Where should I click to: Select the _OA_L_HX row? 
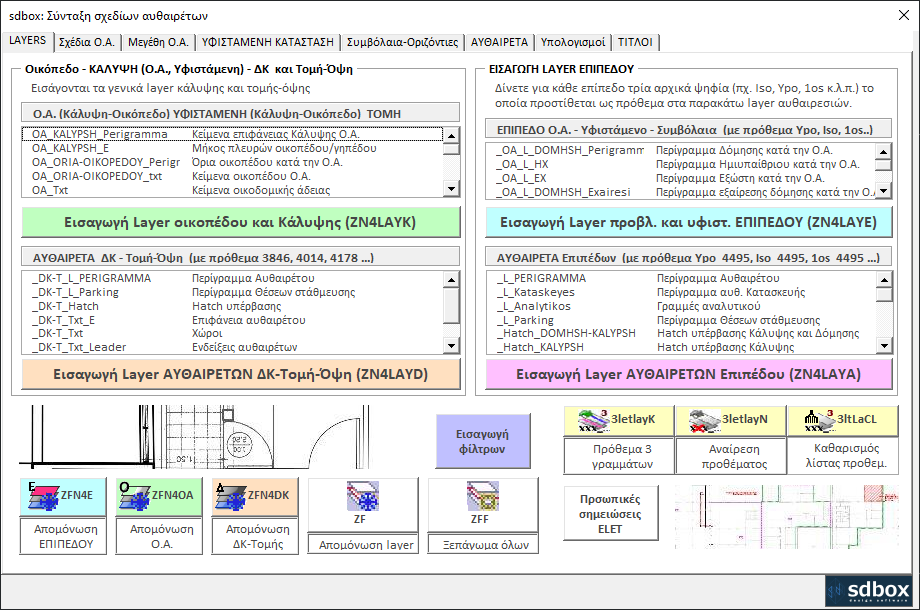point(681,164)
